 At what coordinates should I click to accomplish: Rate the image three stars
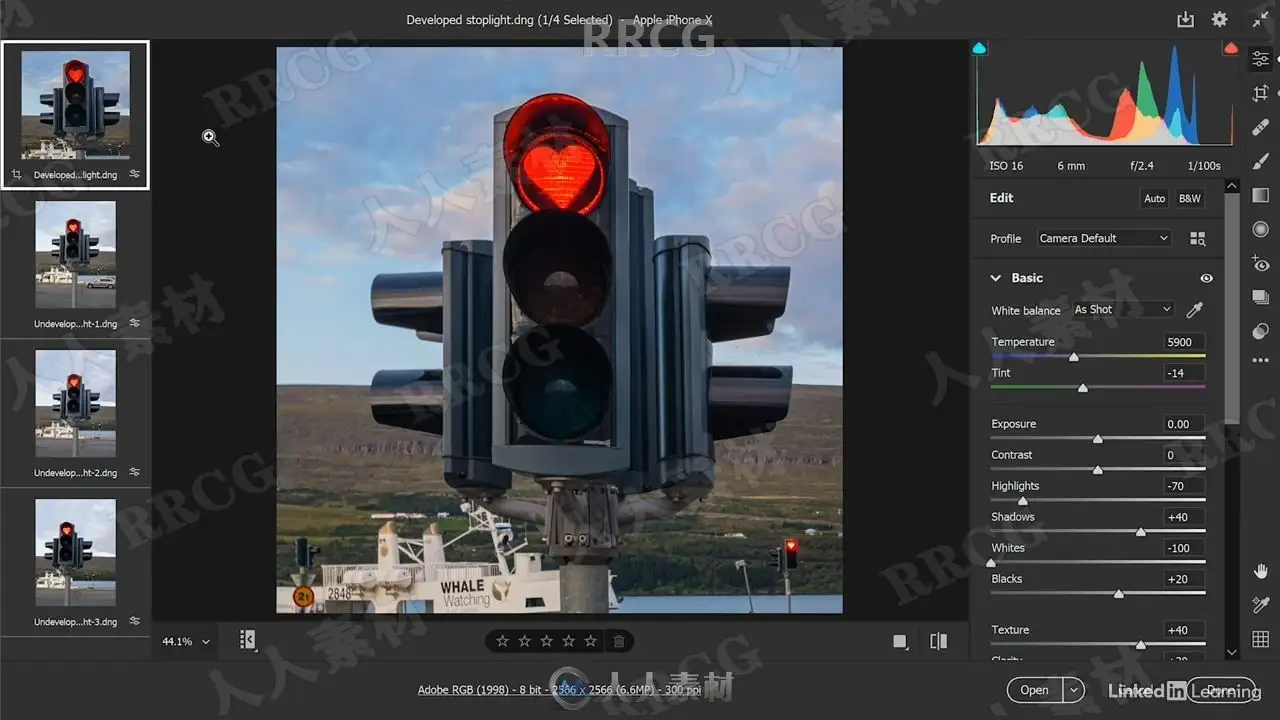pyautogui.click(x=547, y=641)
